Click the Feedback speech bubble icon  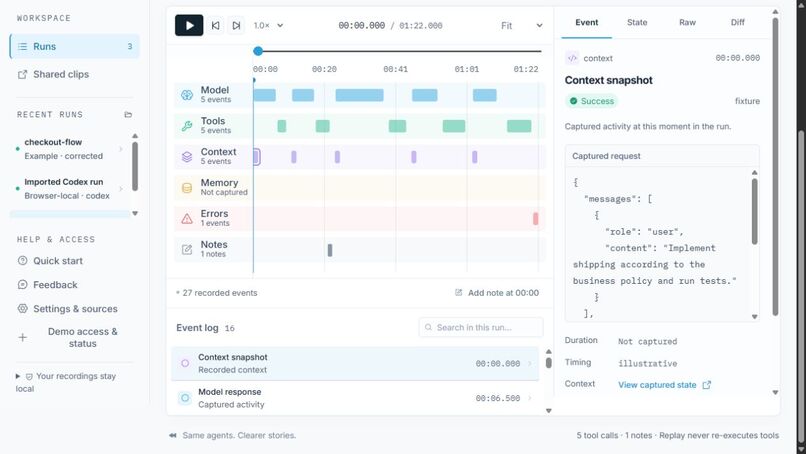click(23, 284)
